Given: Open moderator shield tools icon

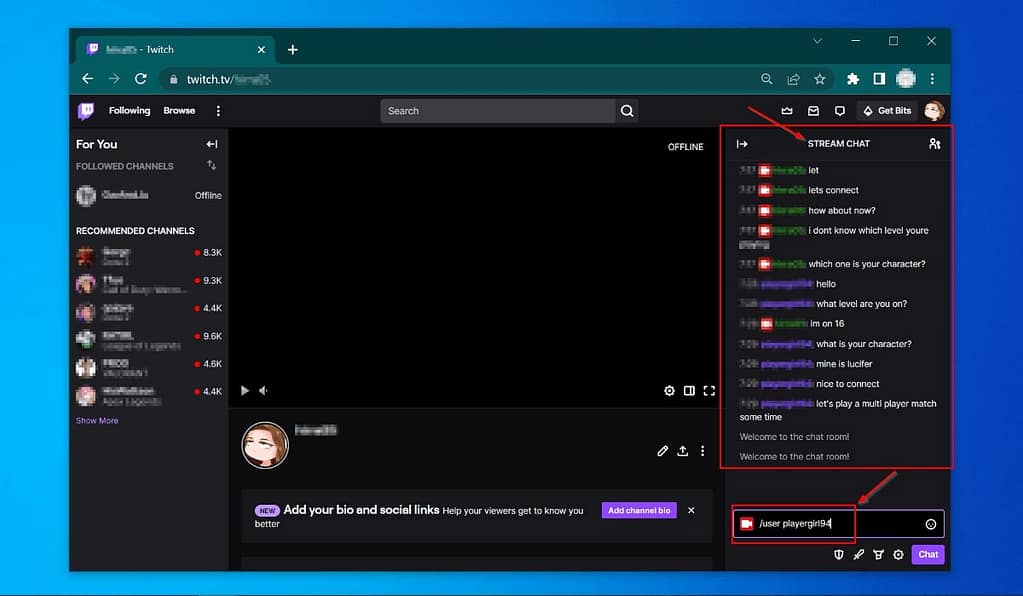Looking at the screenshot, I should click(x=839, y=555).
